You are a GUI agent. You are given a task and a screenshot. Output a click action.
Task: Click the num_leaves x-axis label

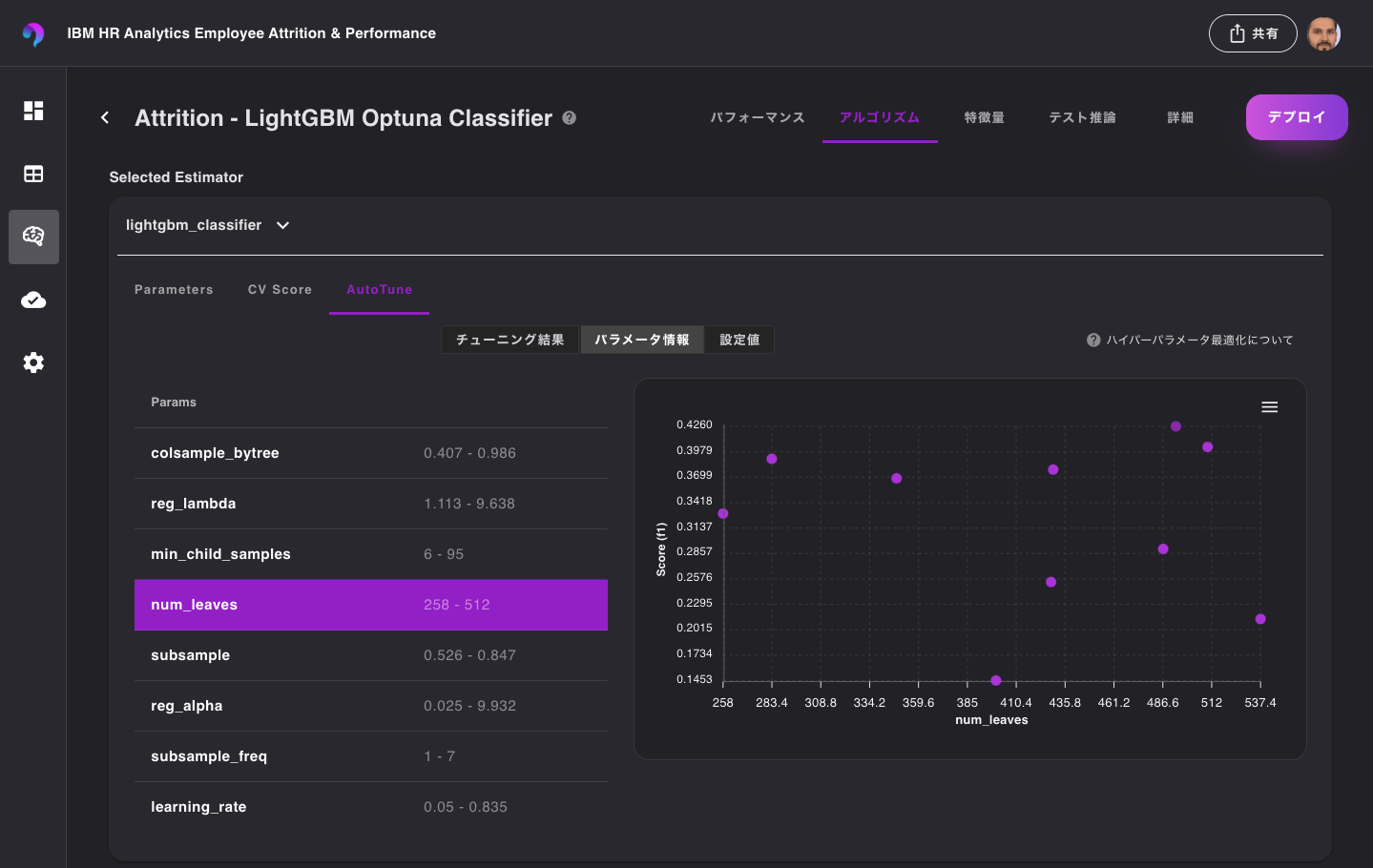991,720
